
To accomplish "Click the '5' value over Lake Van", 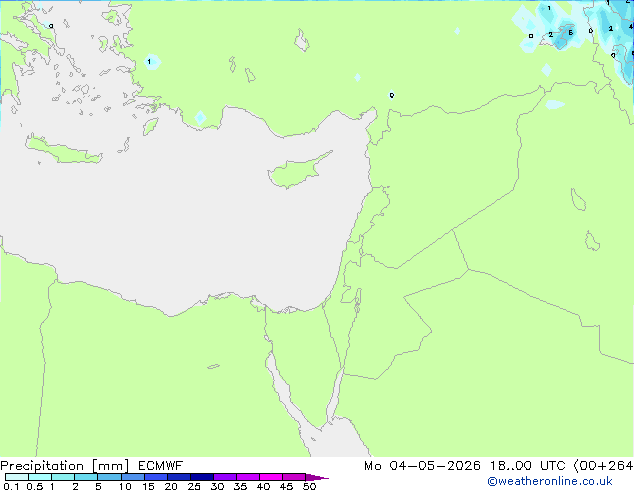I will [571, 33].
